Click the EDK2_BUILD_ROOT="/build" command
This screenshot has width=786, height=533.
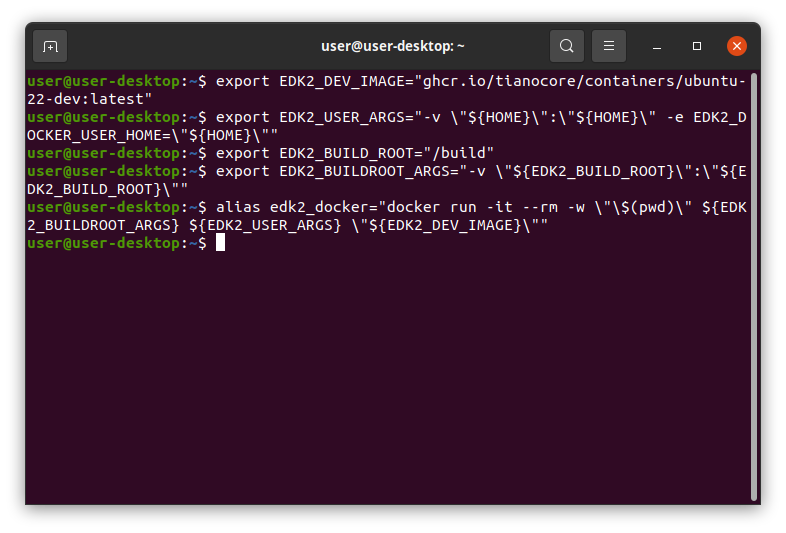pyautogui.click(x=354, y=153)
